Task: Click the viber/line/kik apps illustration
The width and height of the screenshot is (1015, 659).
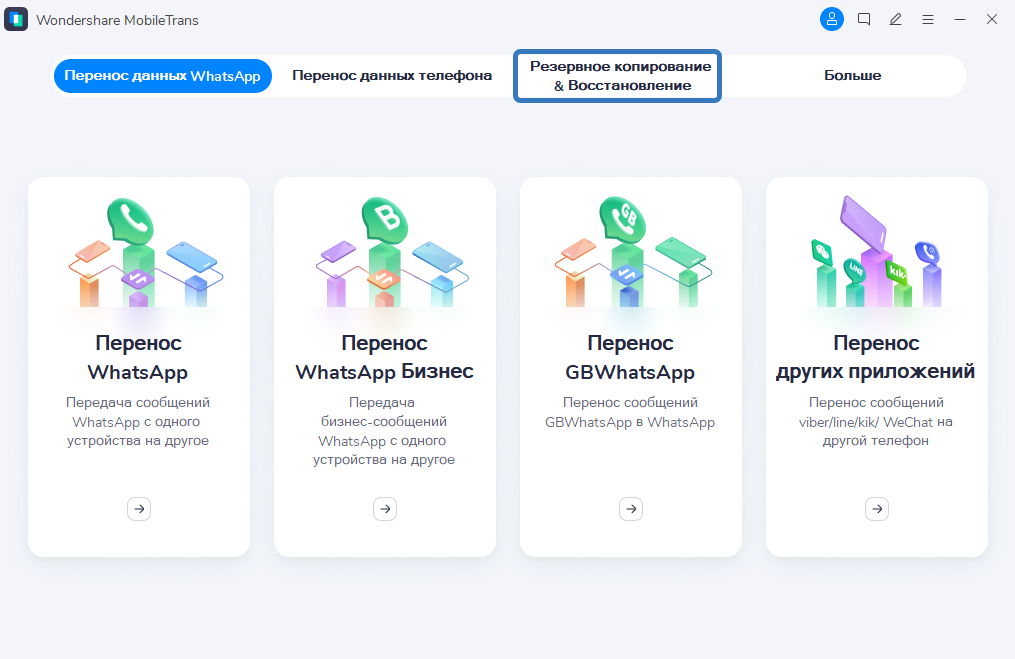Action: 876,251
